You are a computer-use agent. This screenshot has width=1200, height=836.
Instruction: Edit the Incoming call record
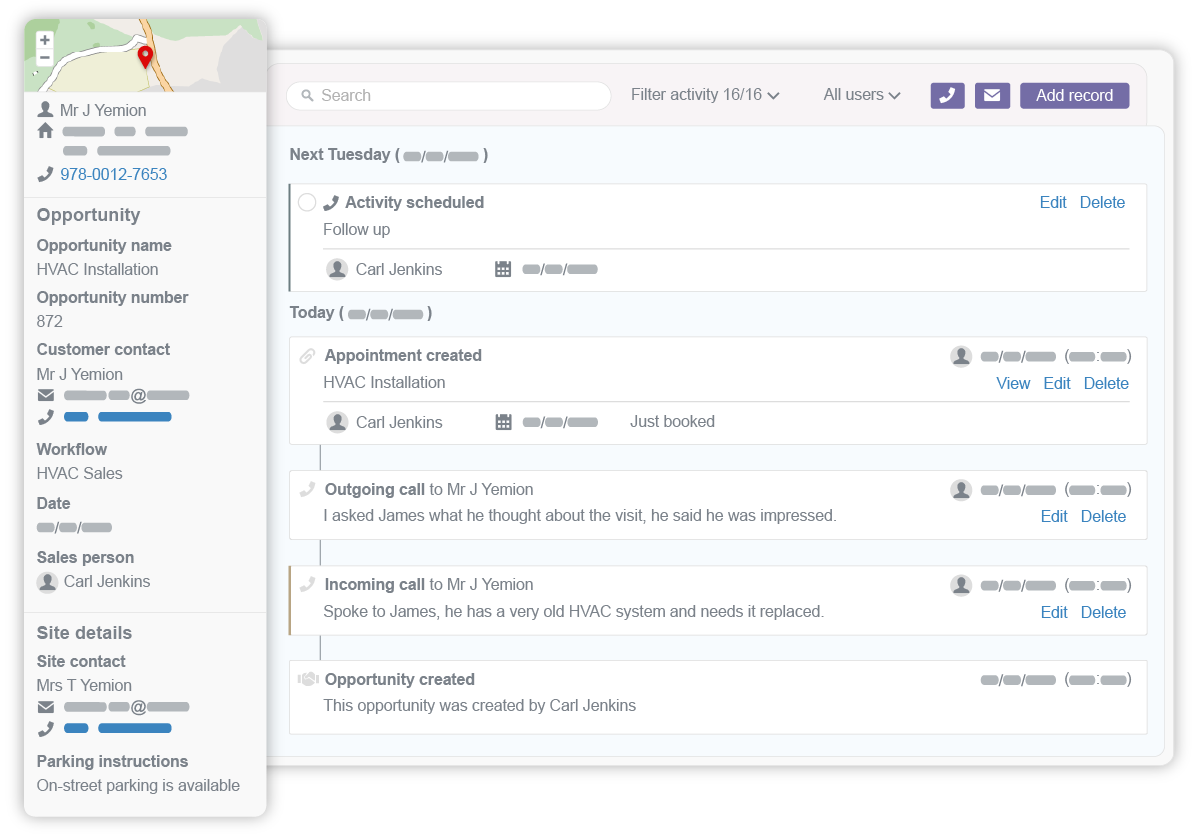[x=1054, y=612]
